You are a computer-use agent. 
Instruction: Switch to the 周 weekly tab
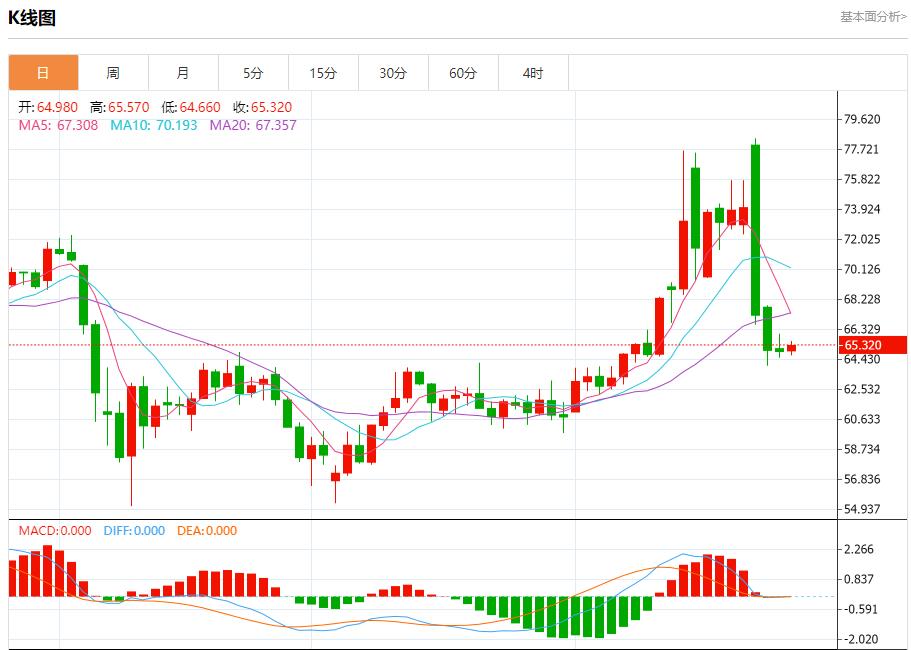(113, 73)
